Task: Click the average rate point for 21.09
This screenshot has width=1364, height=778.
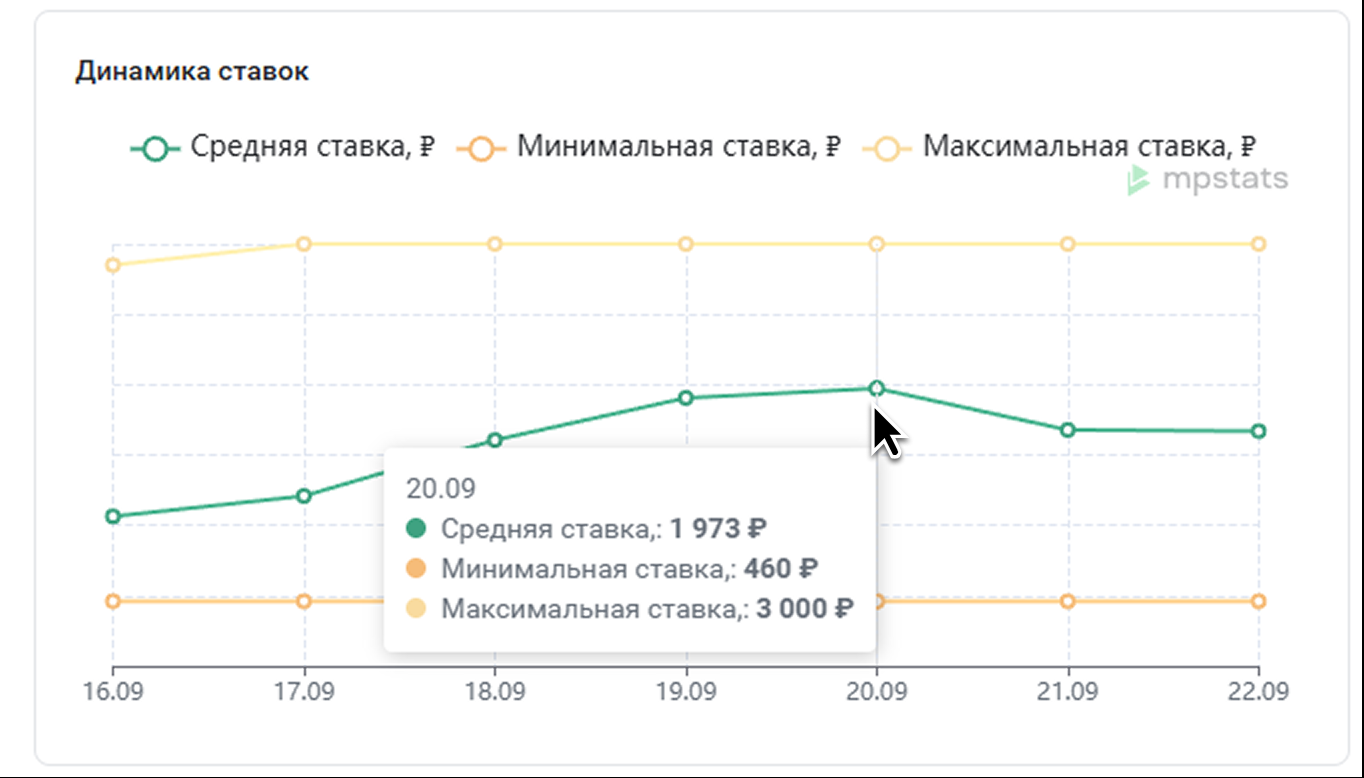Action: [x=1068, y=430]
